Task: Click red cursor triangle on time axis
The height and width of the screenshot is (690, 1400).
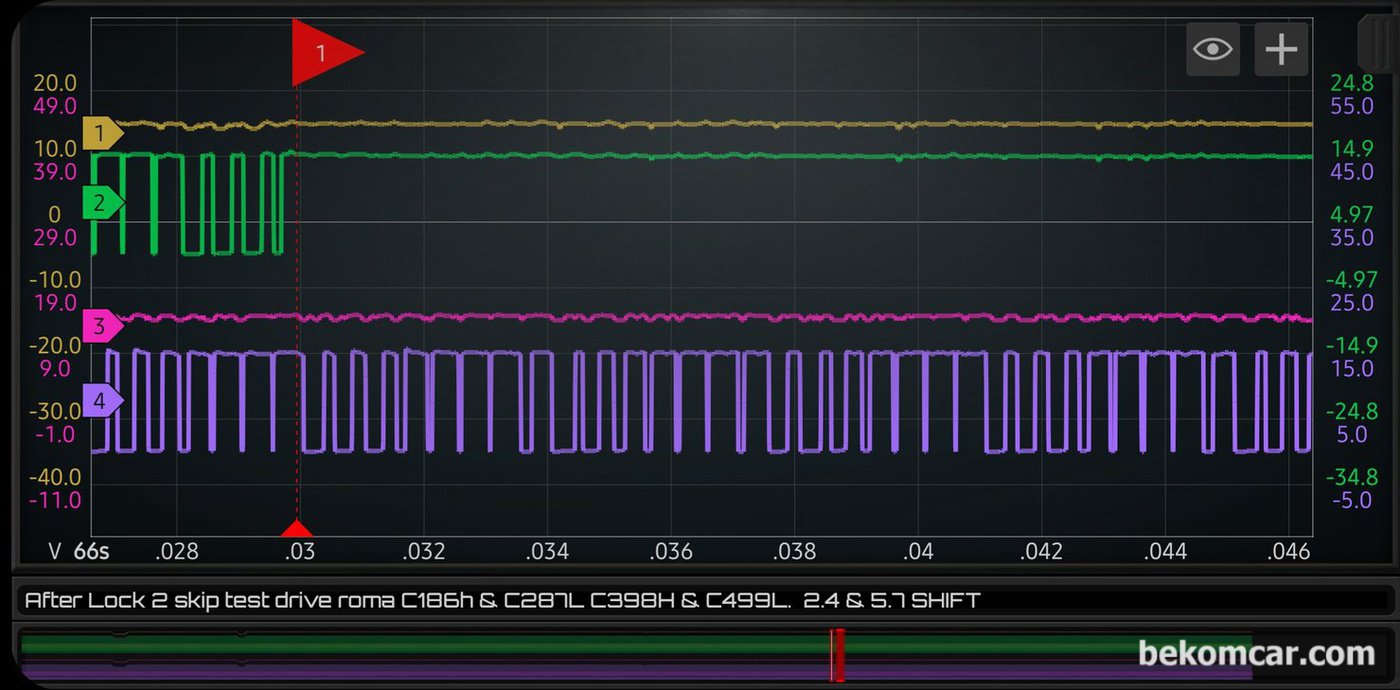Action: [x=297, y=529]
